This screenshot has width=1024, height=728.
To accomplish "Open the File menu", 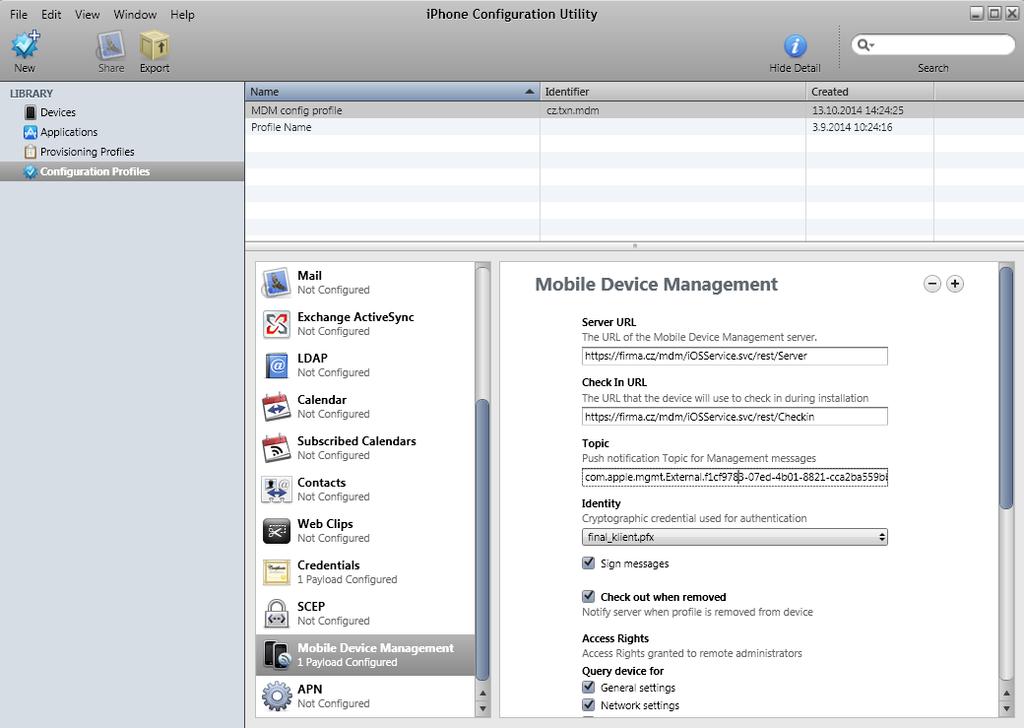I will tap(18, 14).
